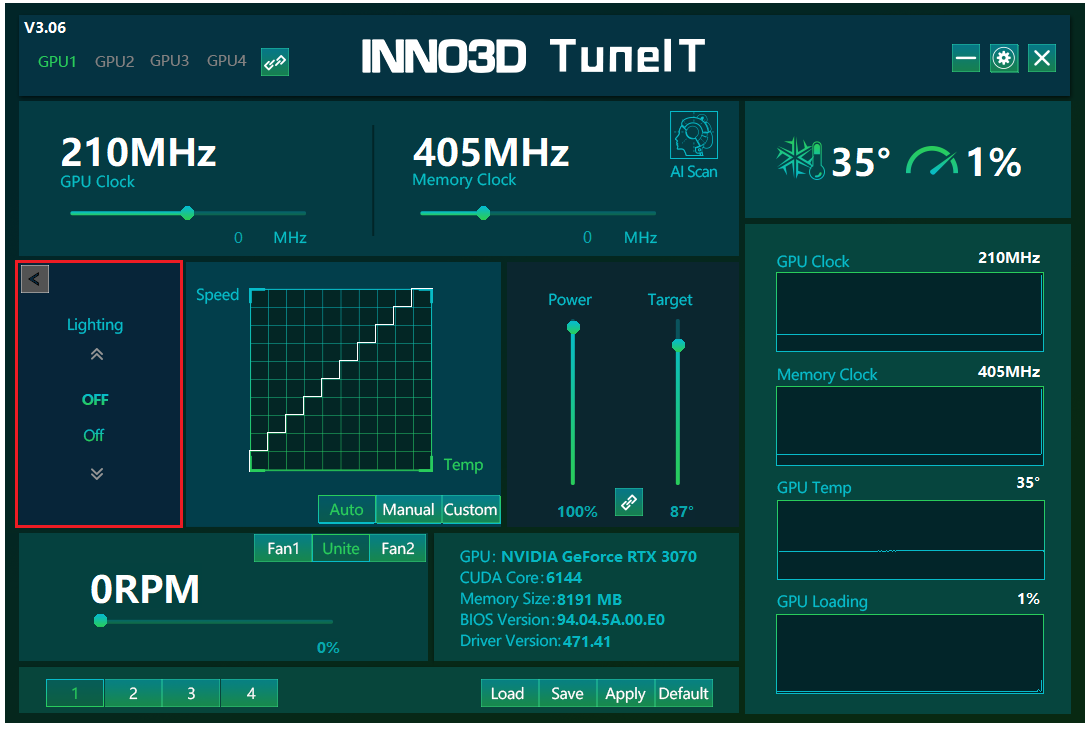Click the GPU sync link icon beside GPU4

coord(275,62)
